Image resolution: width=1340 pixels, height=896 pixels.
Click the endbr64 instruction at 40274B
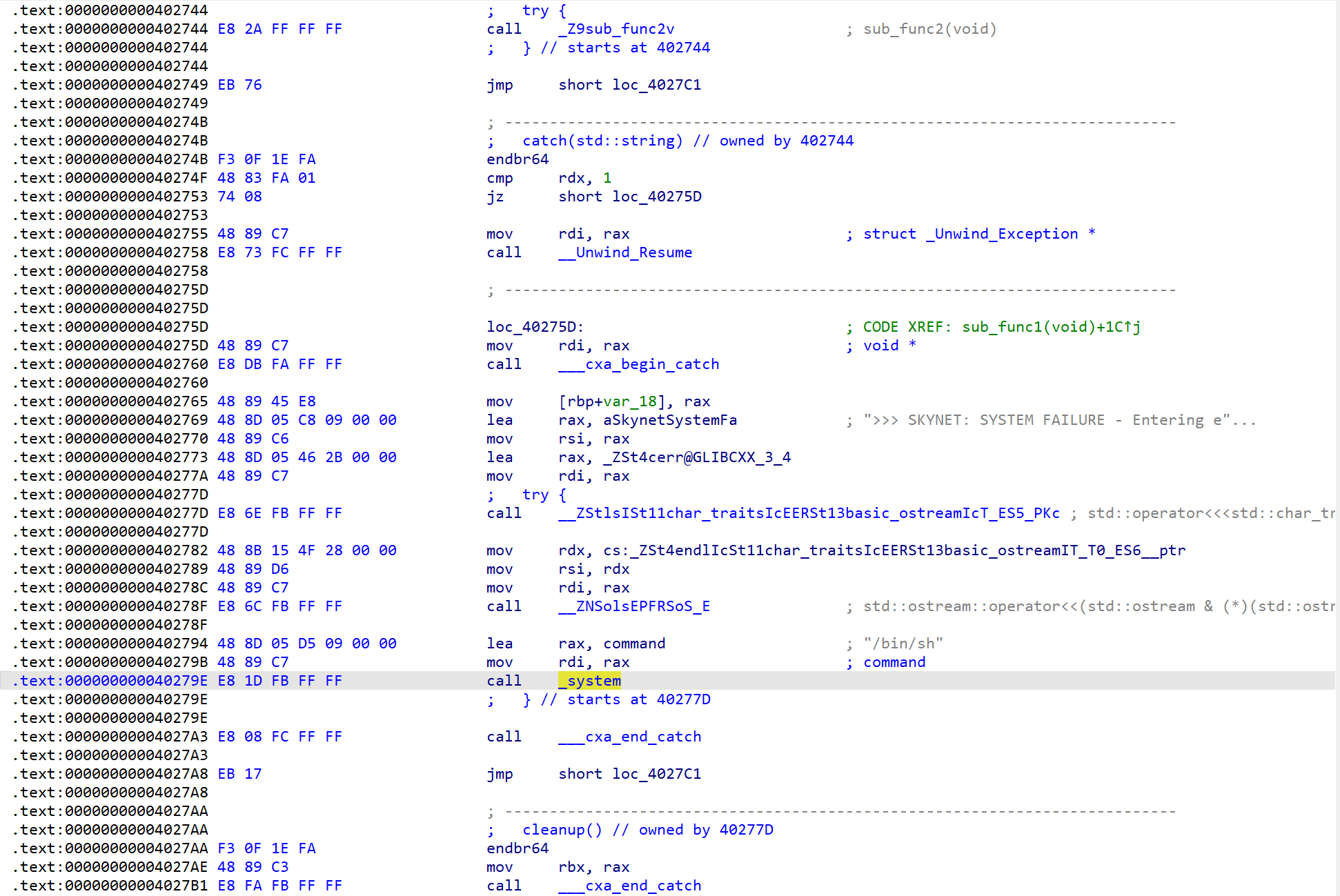tap(518, 159)
